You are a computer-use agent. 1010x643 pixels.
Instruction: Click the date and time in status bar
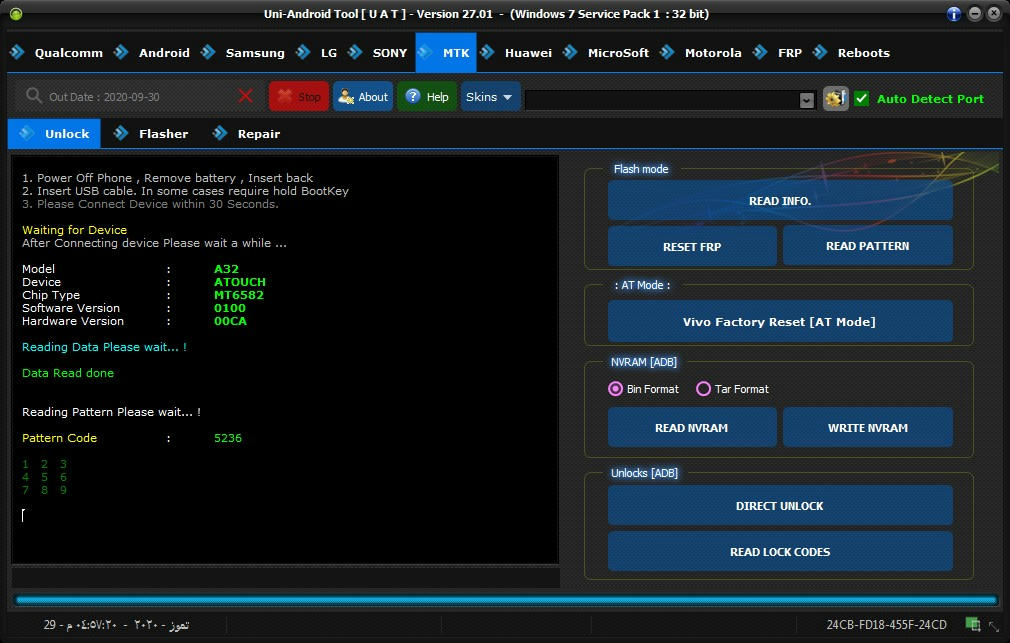[117, 624]
